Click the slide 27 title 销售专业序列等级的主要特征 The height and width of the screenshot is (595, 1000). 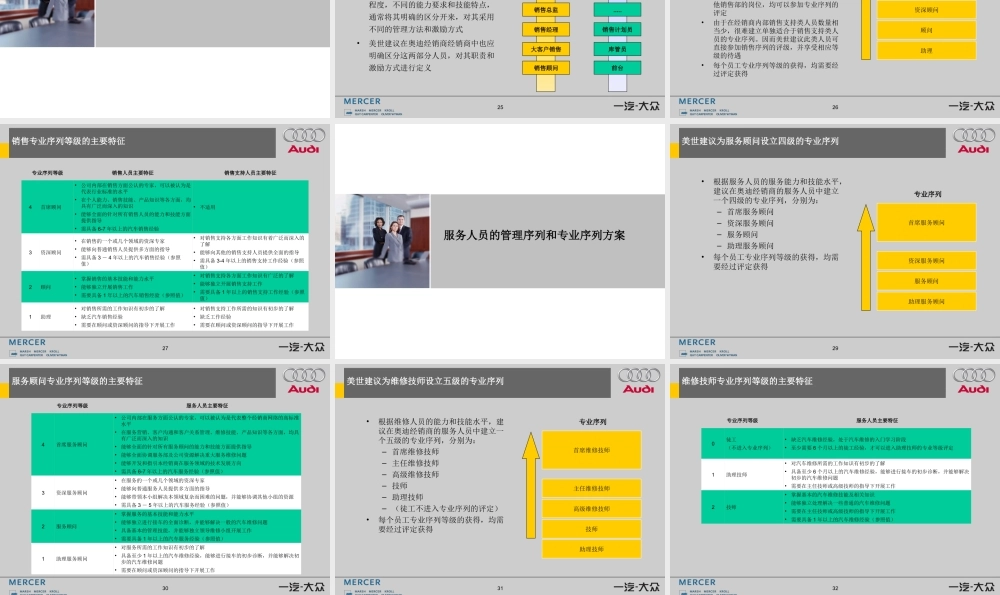pyautogui.click(x=68, y=141)
